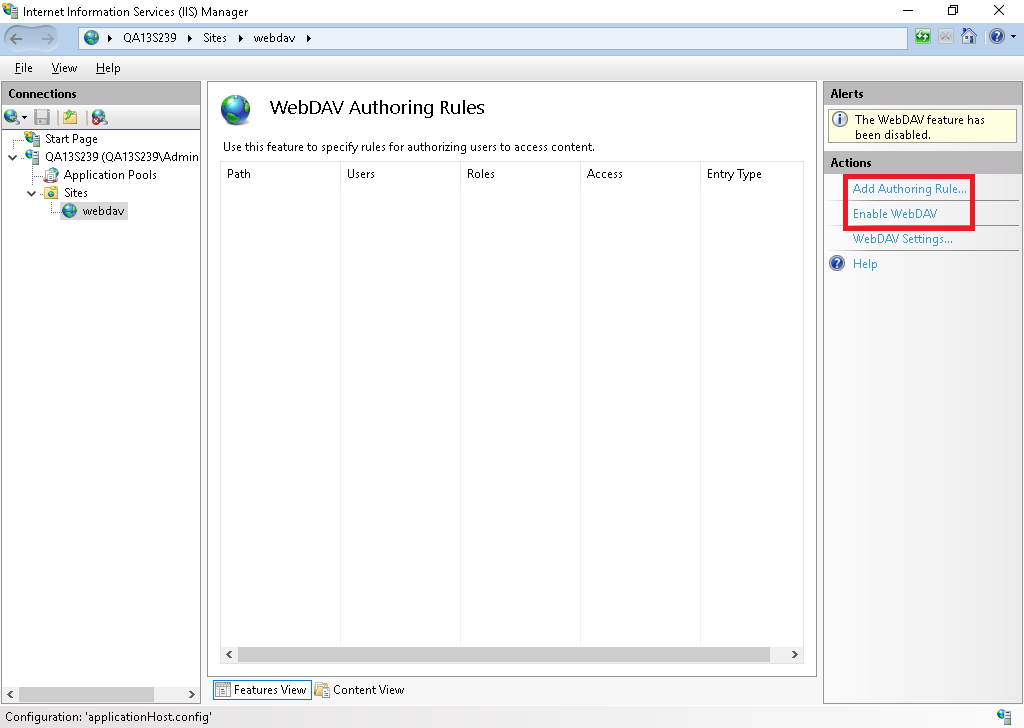Open the connection type dropdown arrow
1024x728 pixels.
23,117
